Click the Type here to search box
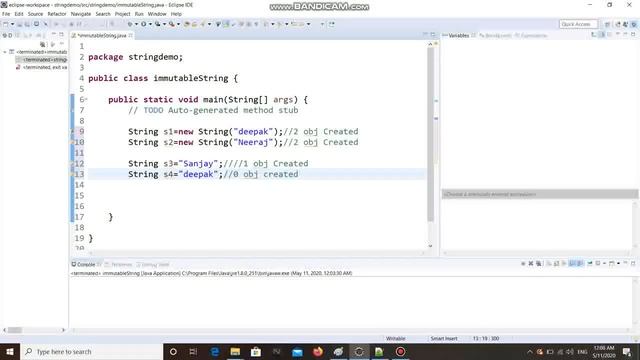 [91, 351]
